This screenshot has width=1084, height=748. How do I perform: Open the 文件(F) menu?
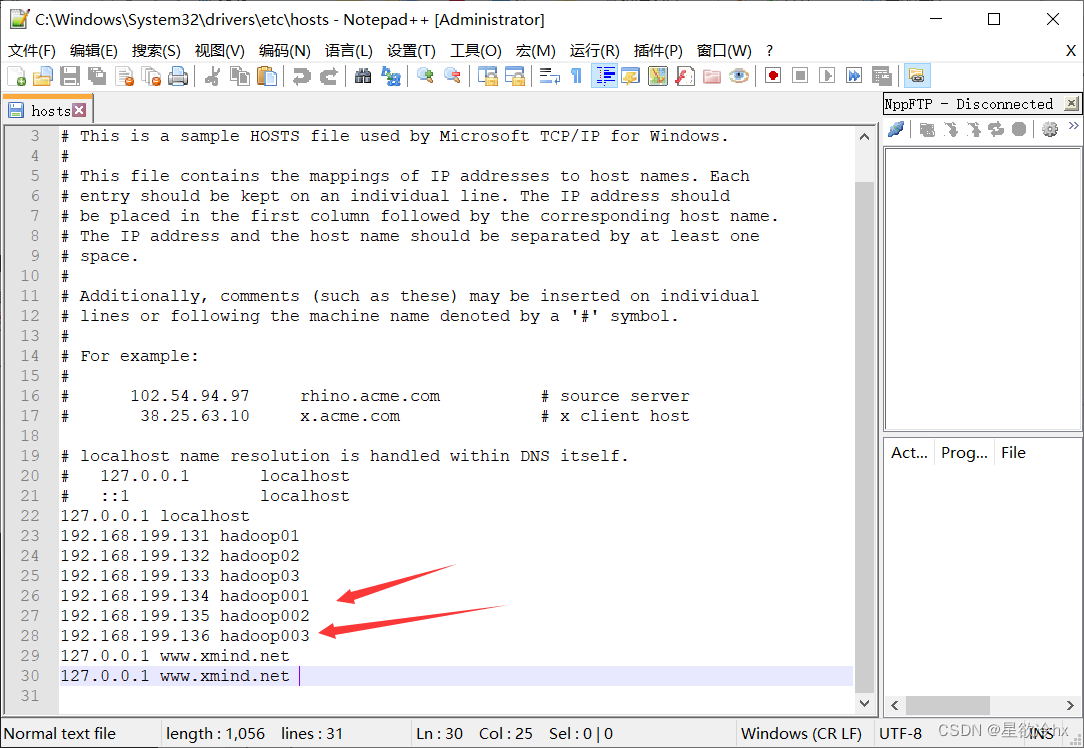click(x=32, y=50)
